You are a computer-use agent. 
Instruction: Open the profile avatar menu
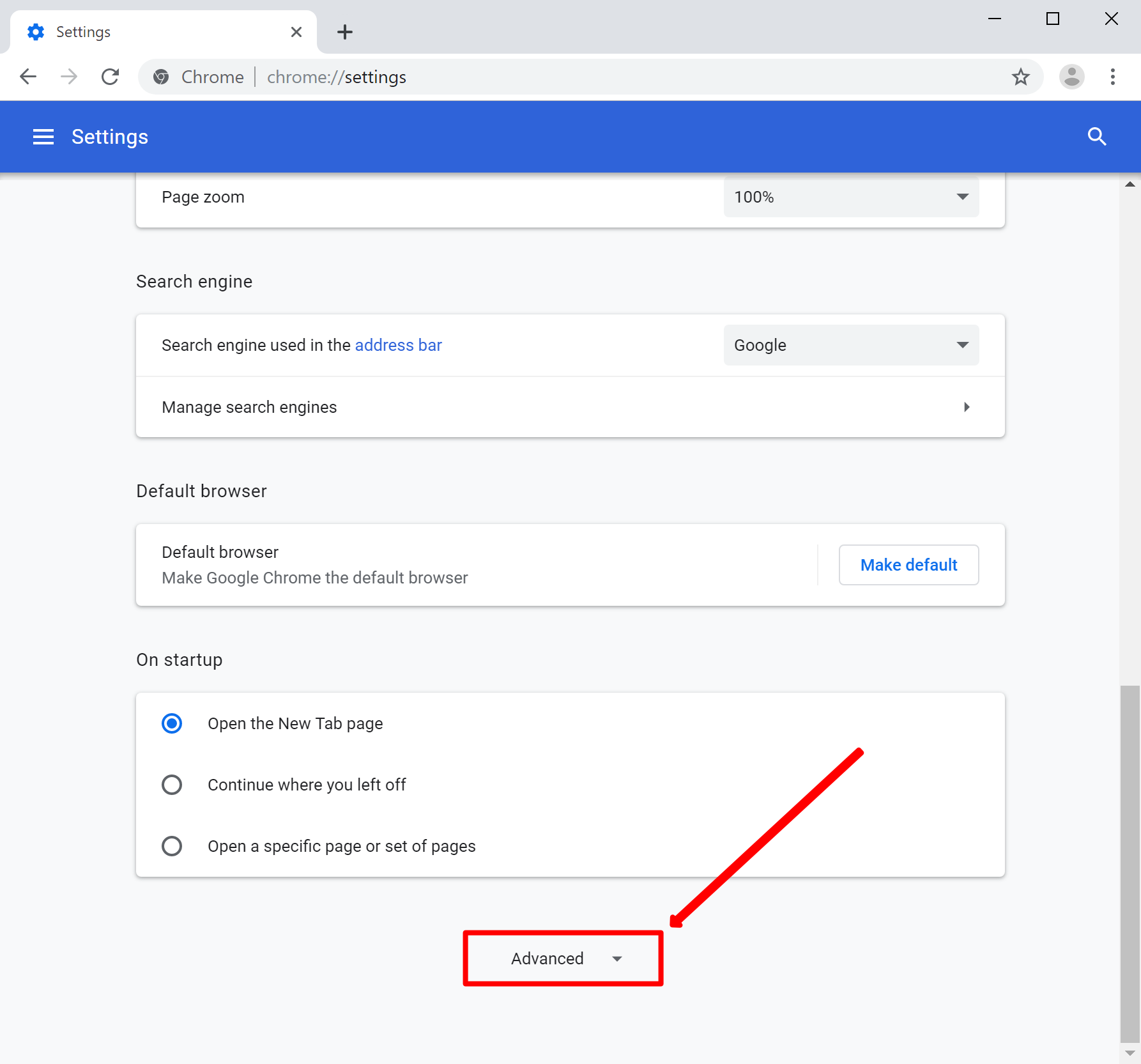1072,77
